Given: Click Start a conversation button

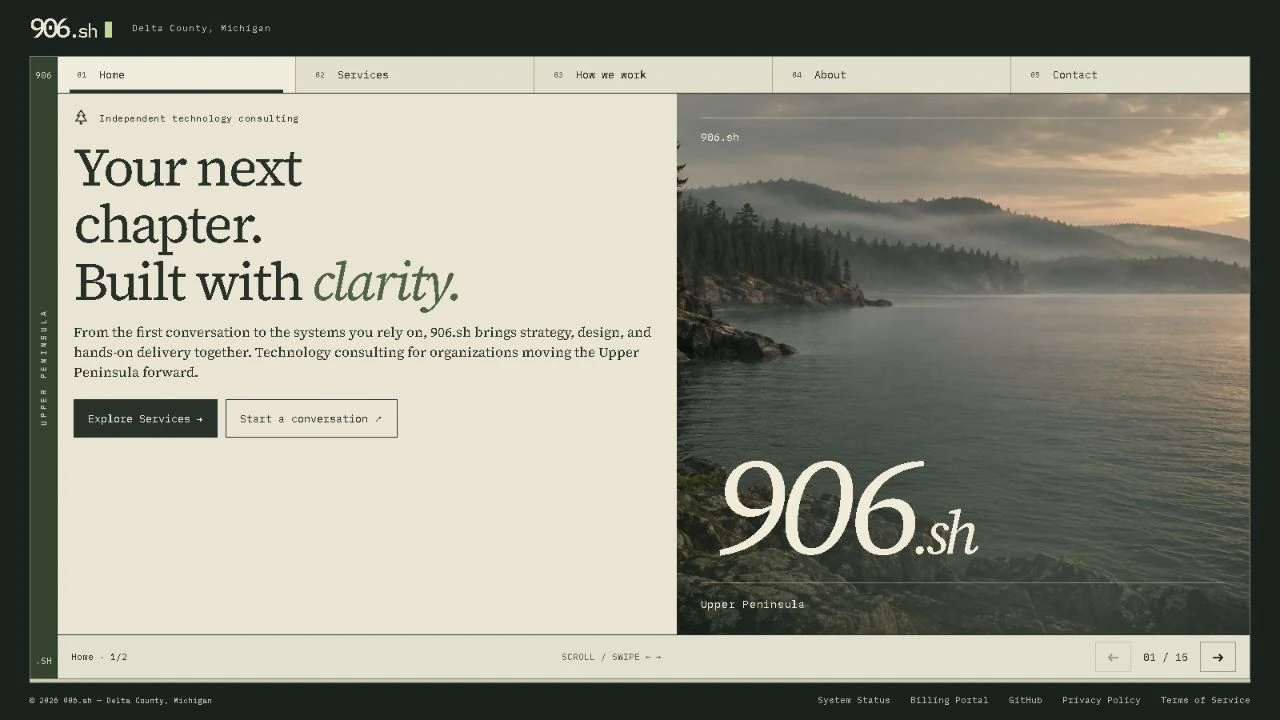Looking at the screenshot, I should 311,419.
